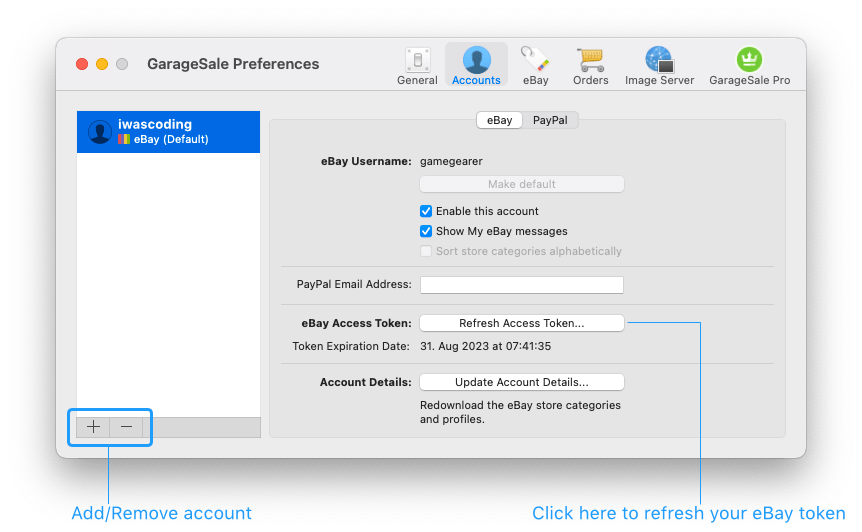This screenshot has height=532, width=862.
Task: Switch to the PayPal segmented tab
Action: tap(550, 120)
